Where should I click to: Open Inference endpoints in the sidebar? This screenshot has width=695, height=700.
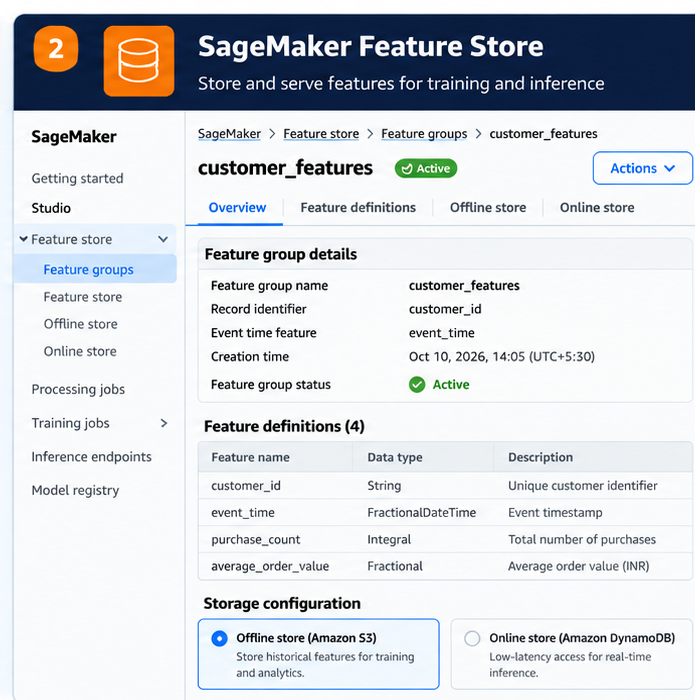pos(92,457)
